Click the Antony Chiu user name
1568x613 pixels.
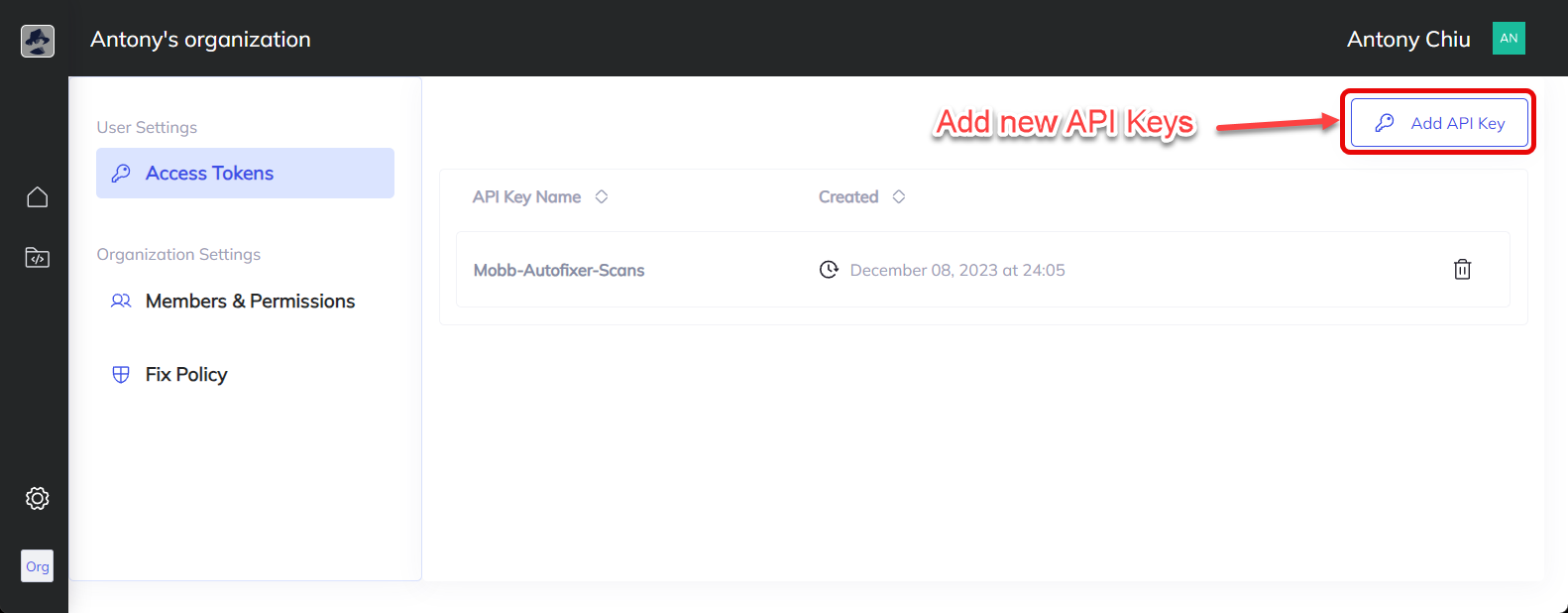(1407, 40)
